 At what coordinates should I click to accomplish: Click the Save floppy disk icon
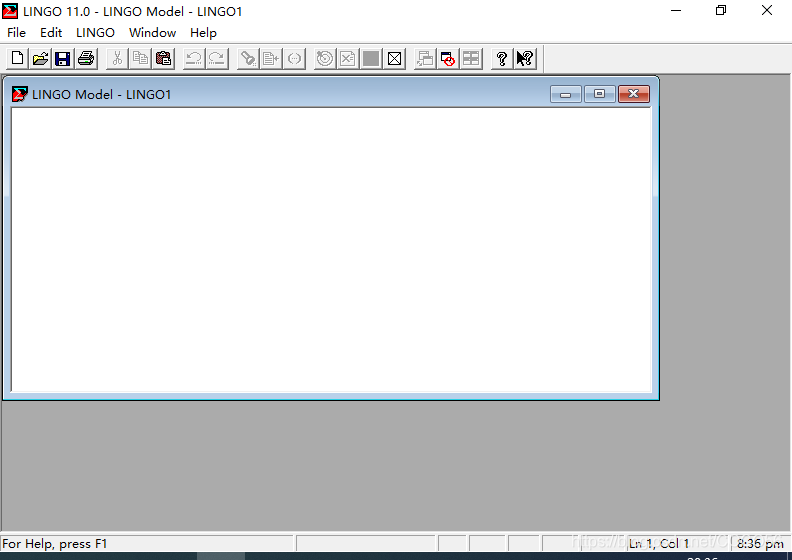[x=63, y=59]
